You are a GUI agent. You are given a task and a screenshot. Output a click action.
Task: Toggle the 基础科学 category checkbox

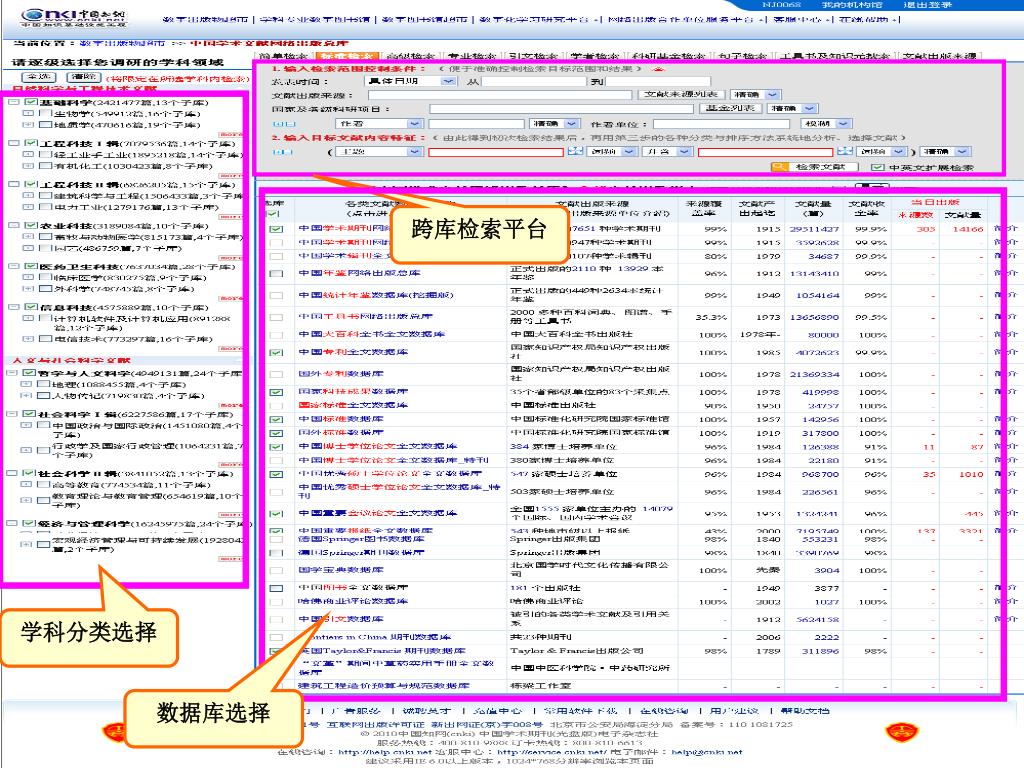click(30, 102)
